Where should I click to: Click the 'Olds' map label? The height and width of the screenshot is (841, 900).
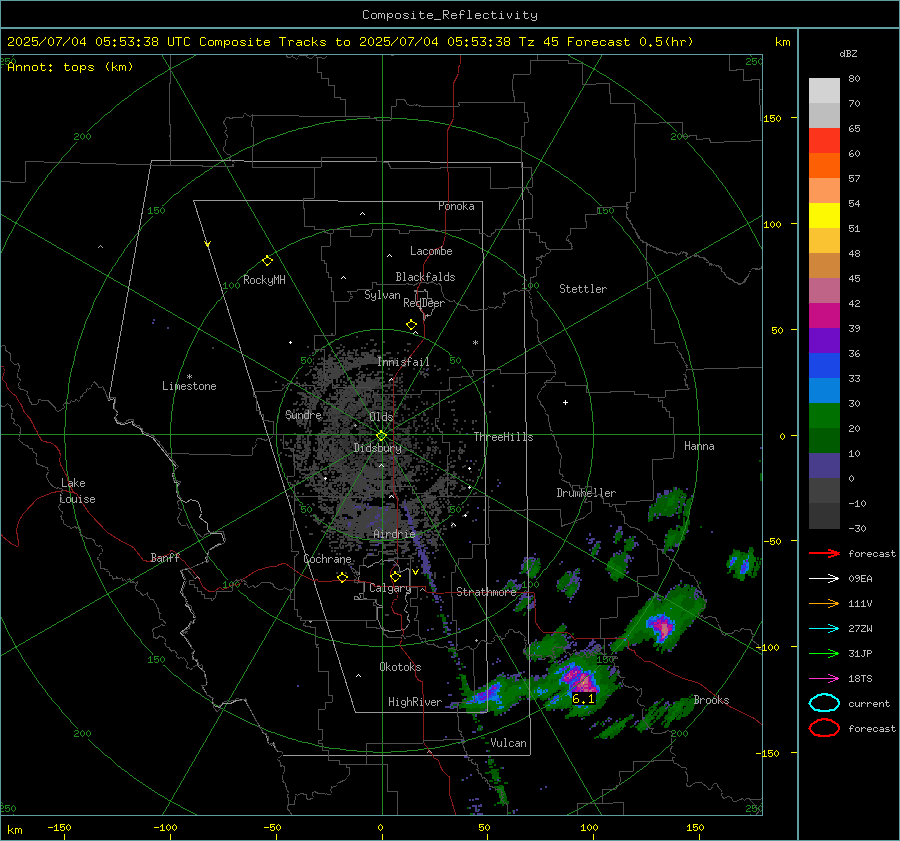tap(381, 417)
